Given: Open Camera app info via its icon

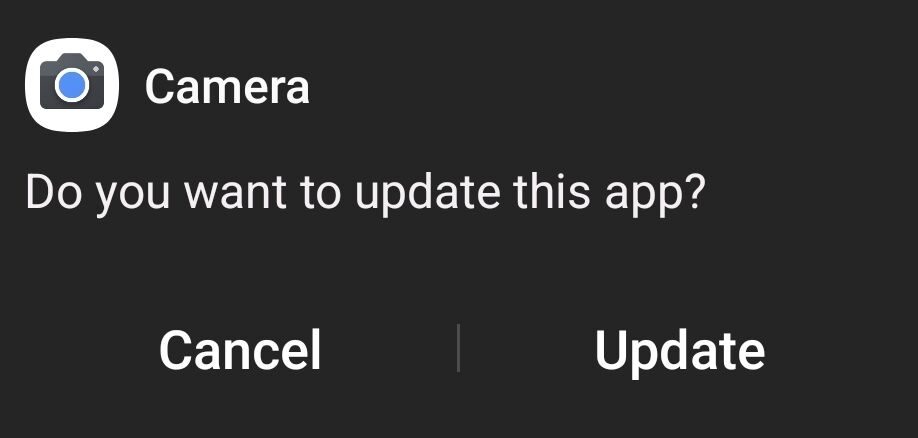Looking at the screenshot, I should (72, 85).
